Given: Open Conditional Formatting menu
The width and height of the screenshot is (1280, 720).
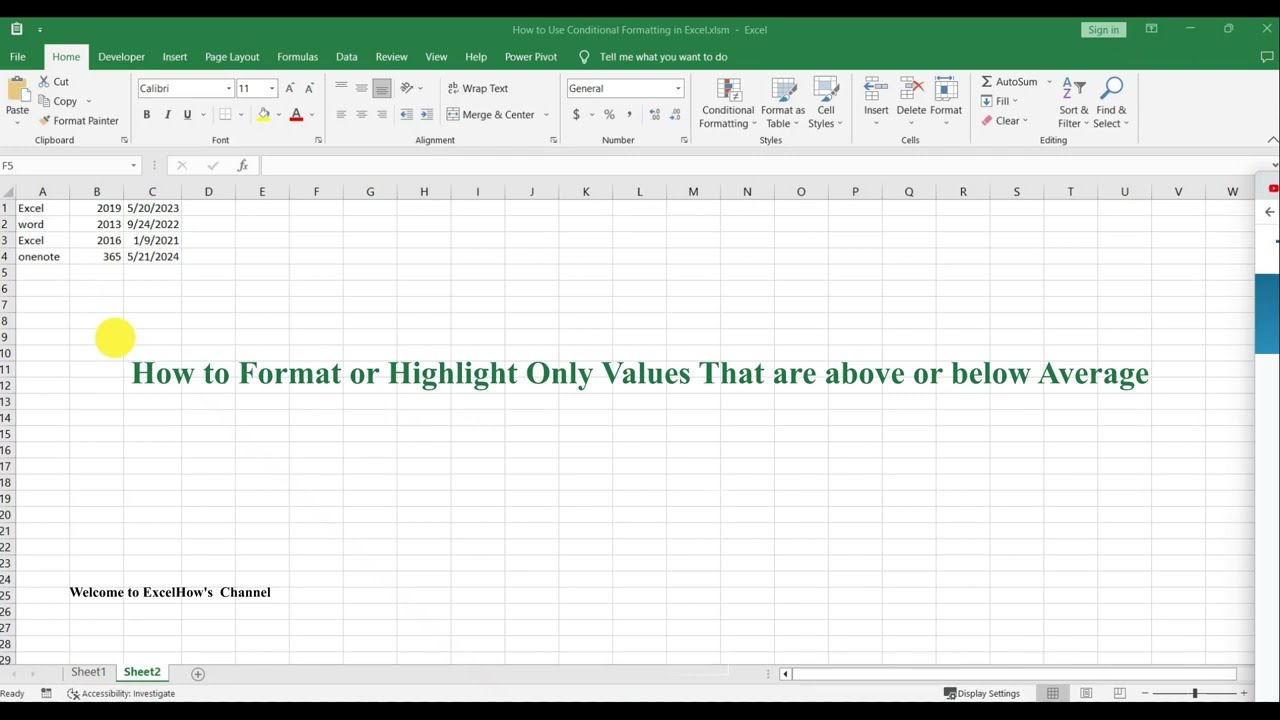Looking at the screenshot, I should (x=728, y=103).
